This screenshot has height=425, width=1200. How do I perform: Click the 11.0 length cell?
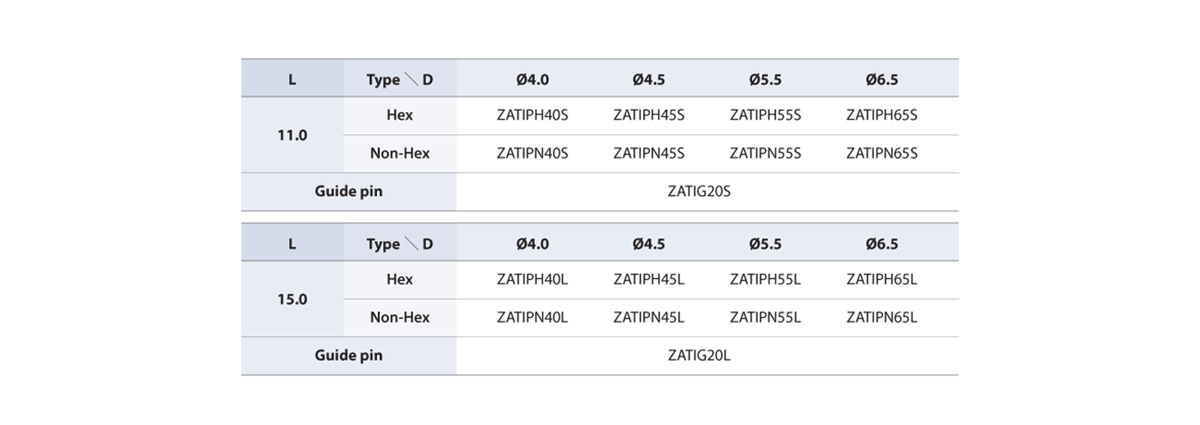click(x=292, y=134)
